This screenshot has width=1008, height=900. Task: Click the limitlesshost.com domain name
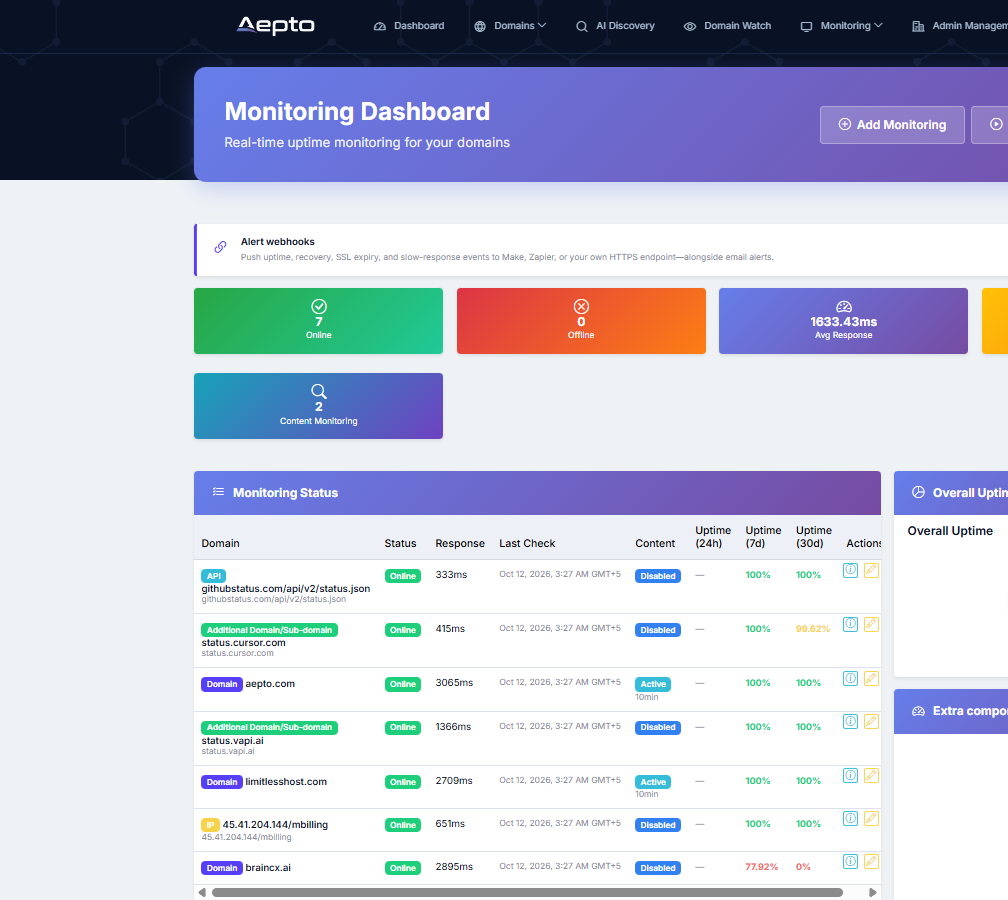tap(286, 782)
